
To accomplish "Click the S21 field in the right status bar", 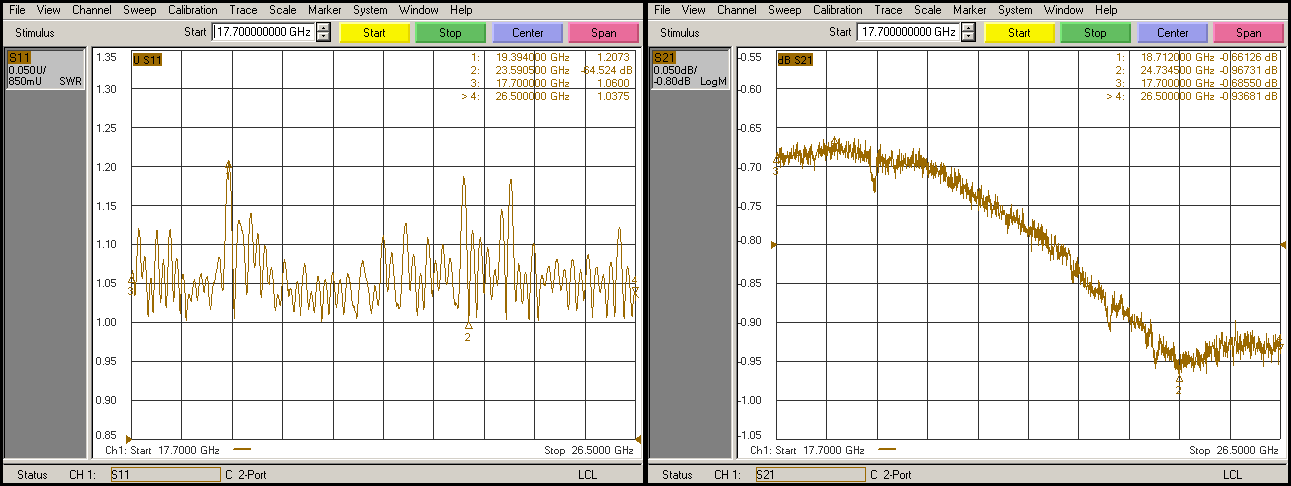I will tap(810, 474).
